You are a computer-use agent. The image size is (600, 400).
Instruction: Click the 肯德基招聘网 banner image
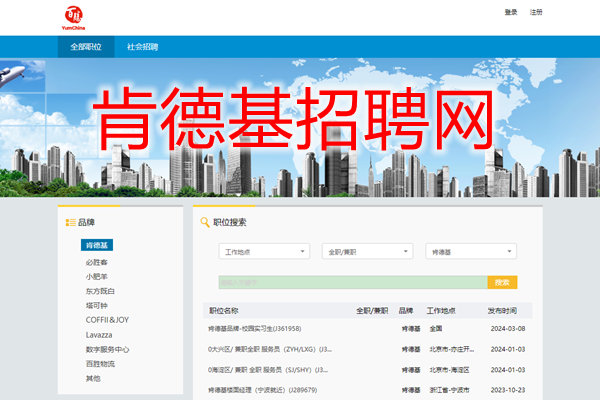point(300,127)
